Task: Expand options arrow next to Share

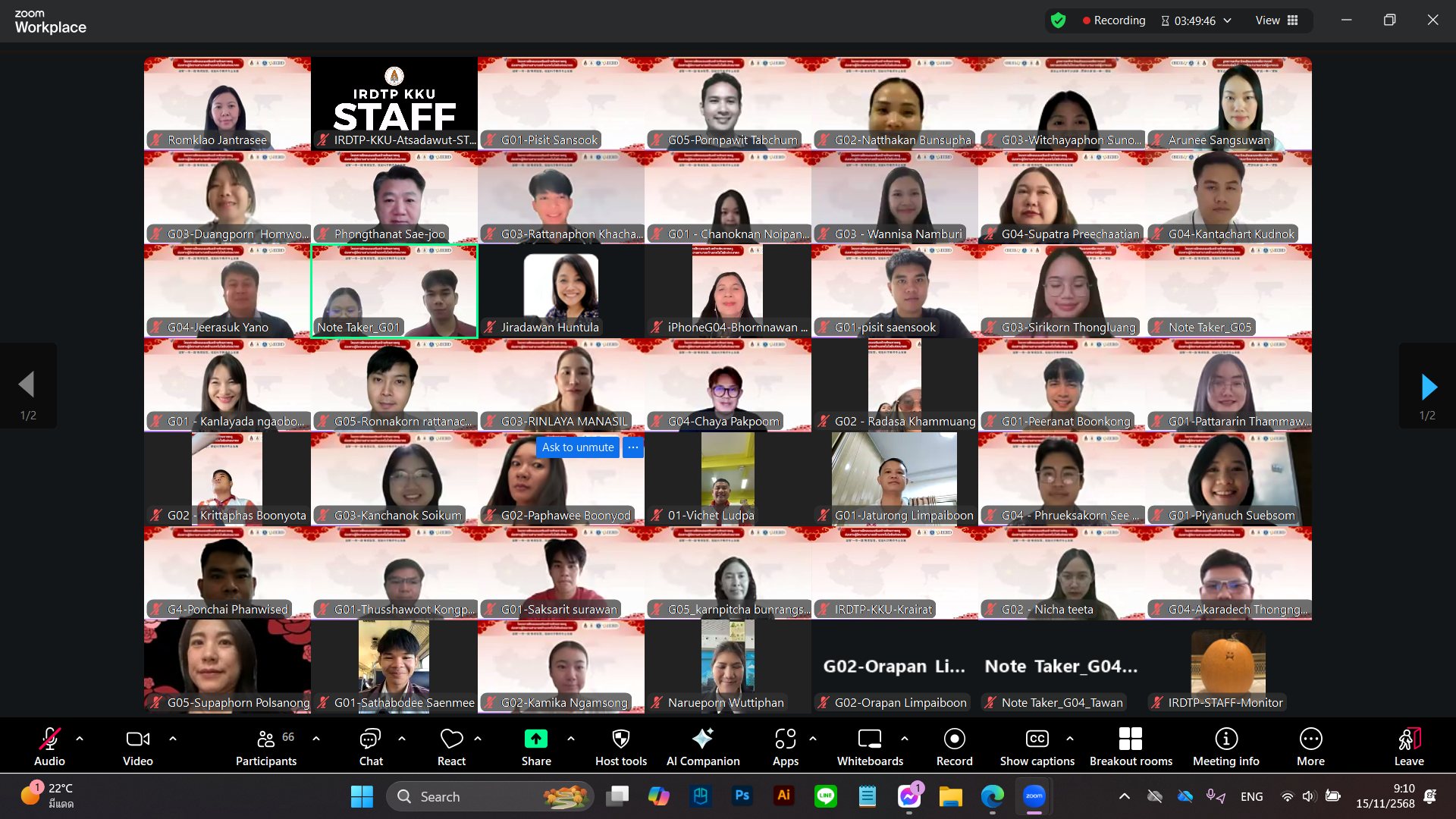Action: (571, 738)
